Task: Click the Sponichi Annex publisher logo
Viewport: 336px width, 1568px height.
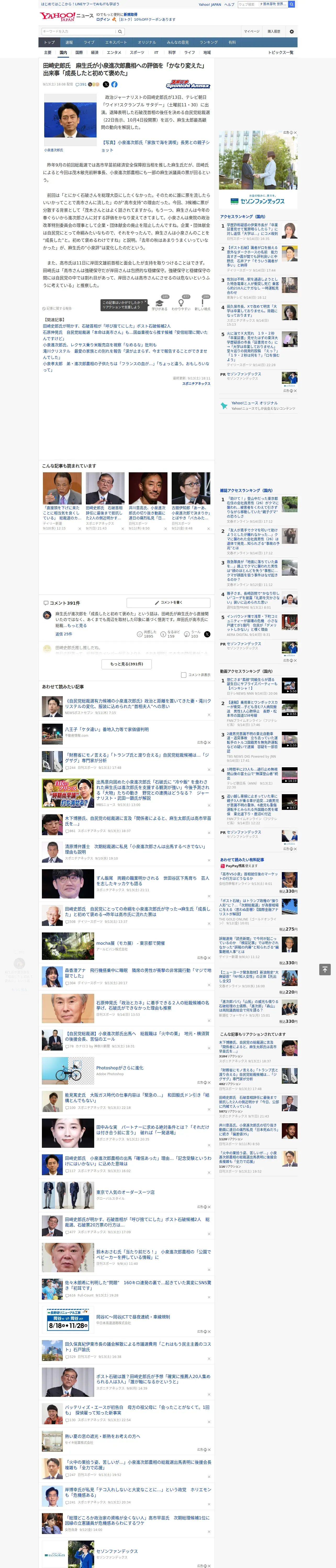Action: [188, 85]
